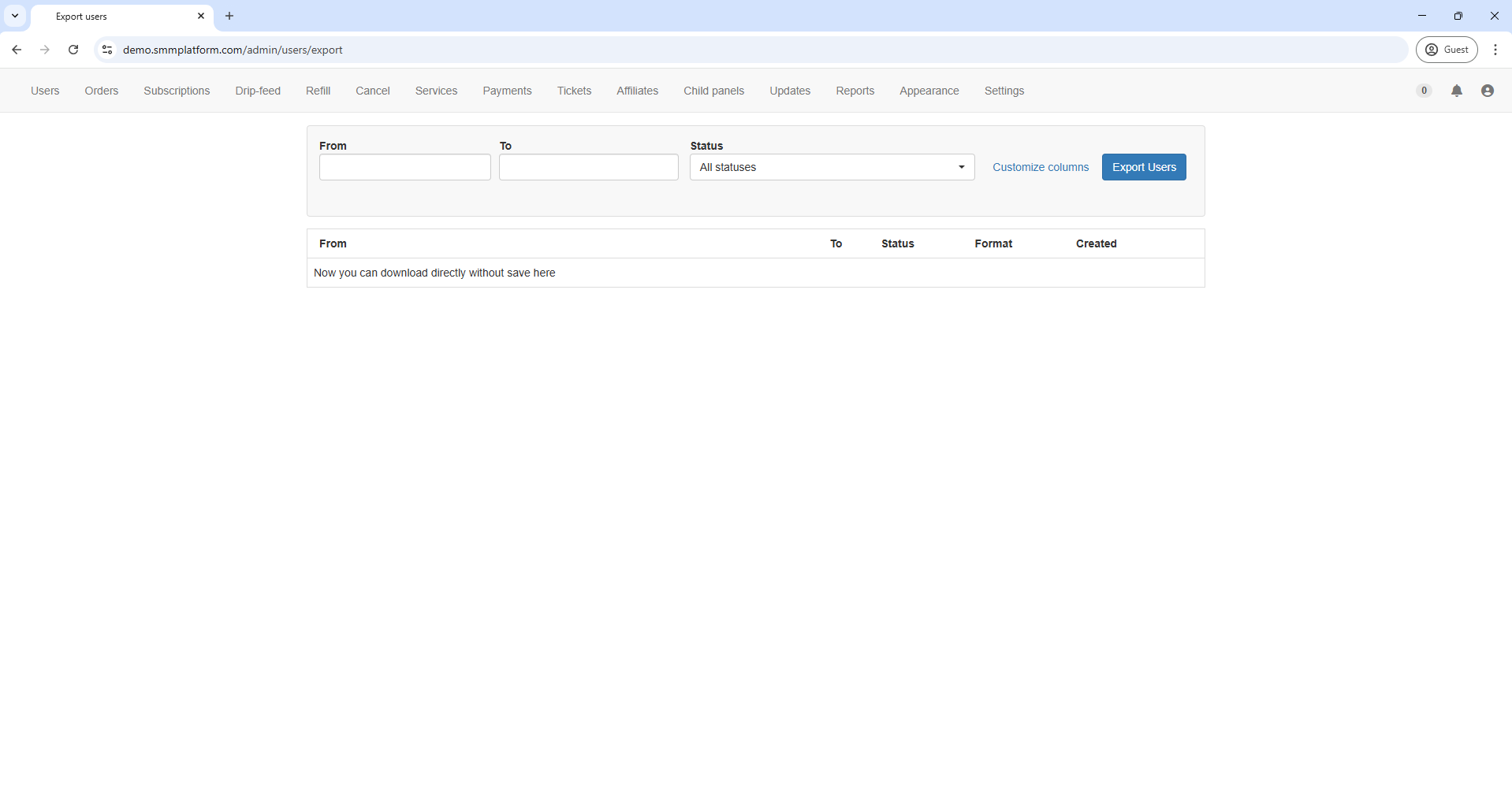Click the browser address bar URL
The image size is (1512, 810).
coord(233,50)
